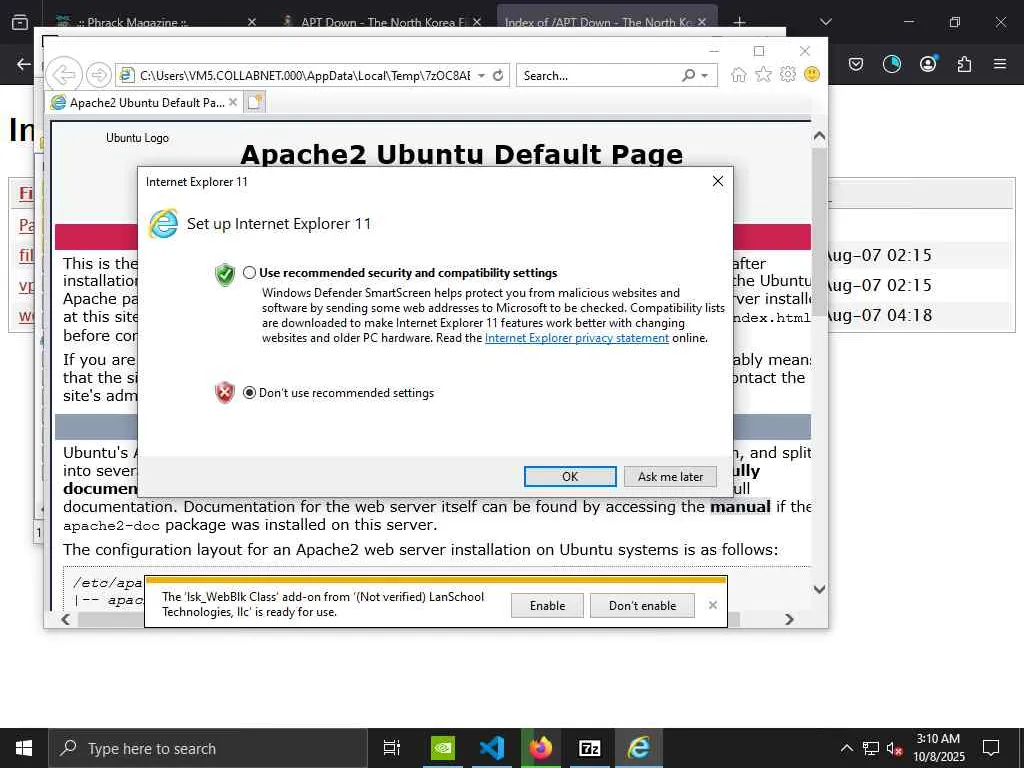
Task: Open the 7-Zip taskbar icon
Action: 590,748
